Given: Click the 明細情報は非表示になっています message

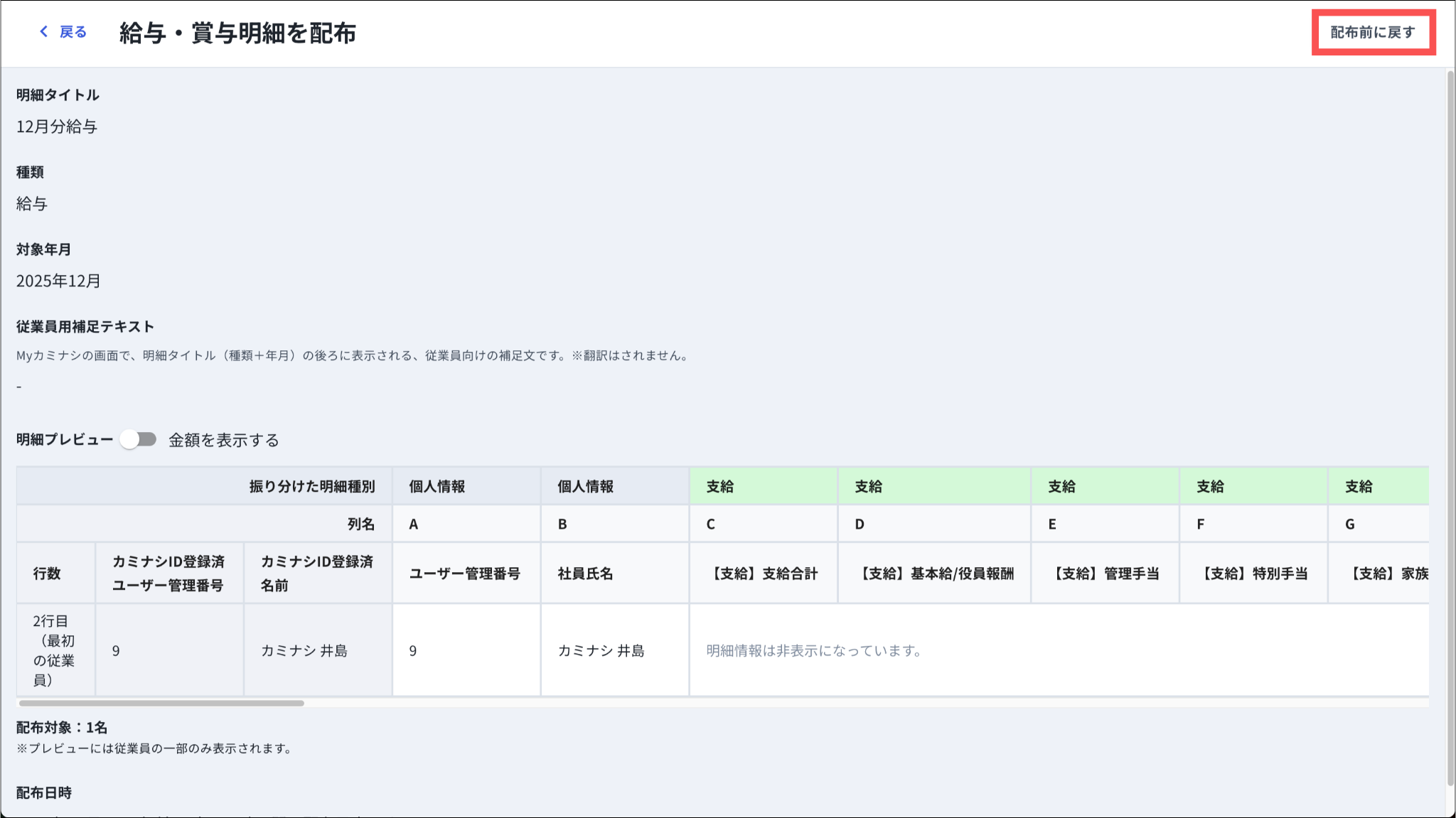Looking at the screenshot, I should click(813, 651).
